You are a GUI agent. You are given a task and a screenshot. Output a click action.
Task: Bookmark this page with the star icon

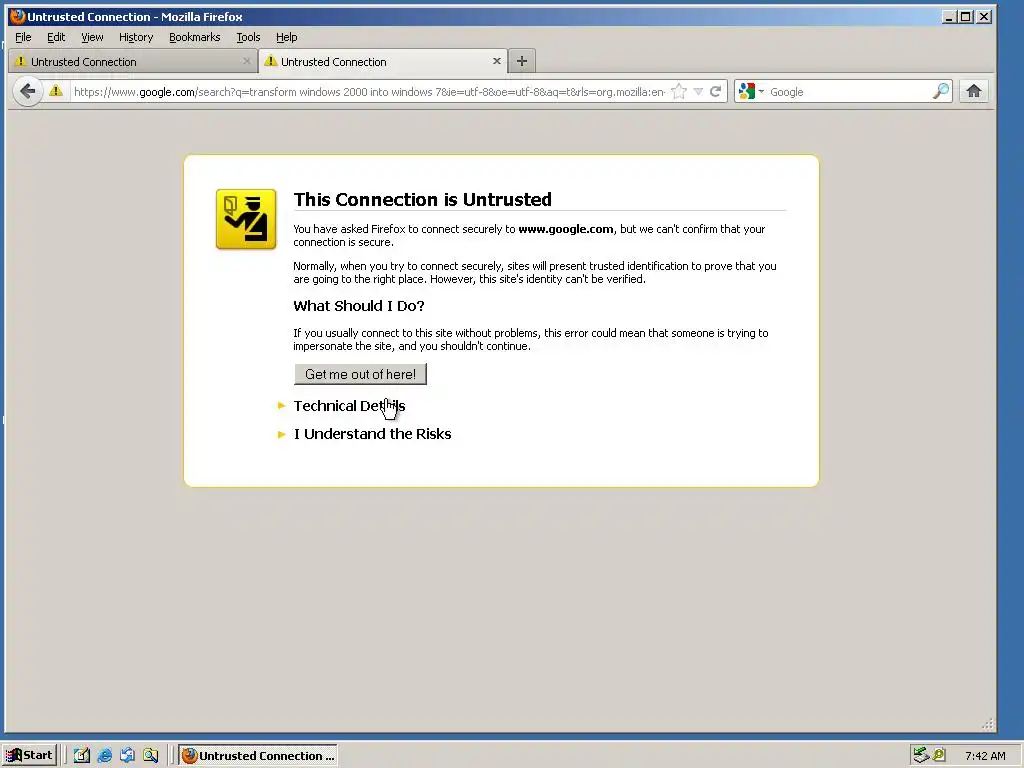pyautogui.click(x=679, y=91)
